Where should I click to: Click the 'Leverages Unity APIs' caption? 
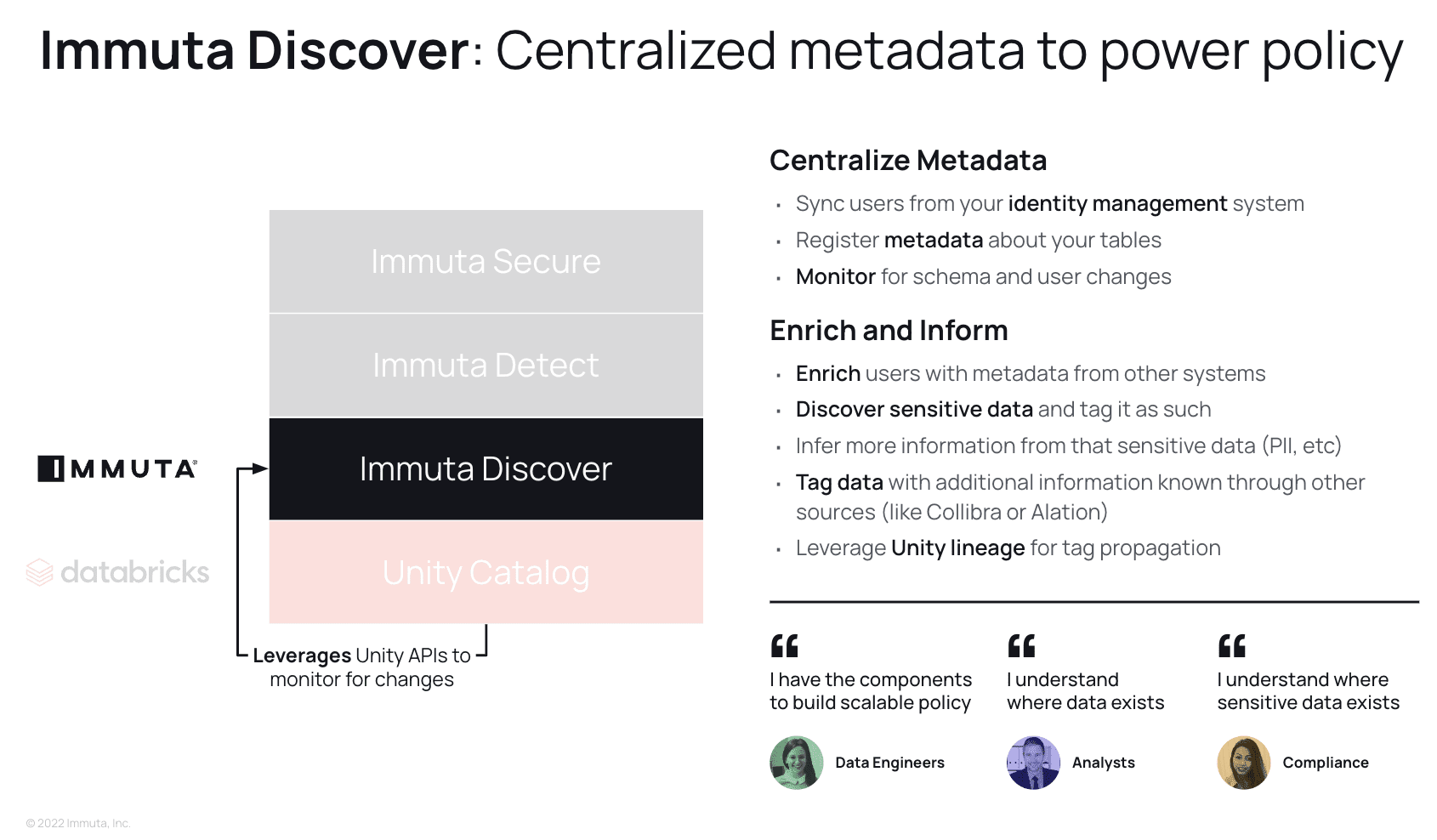point(361,667)
